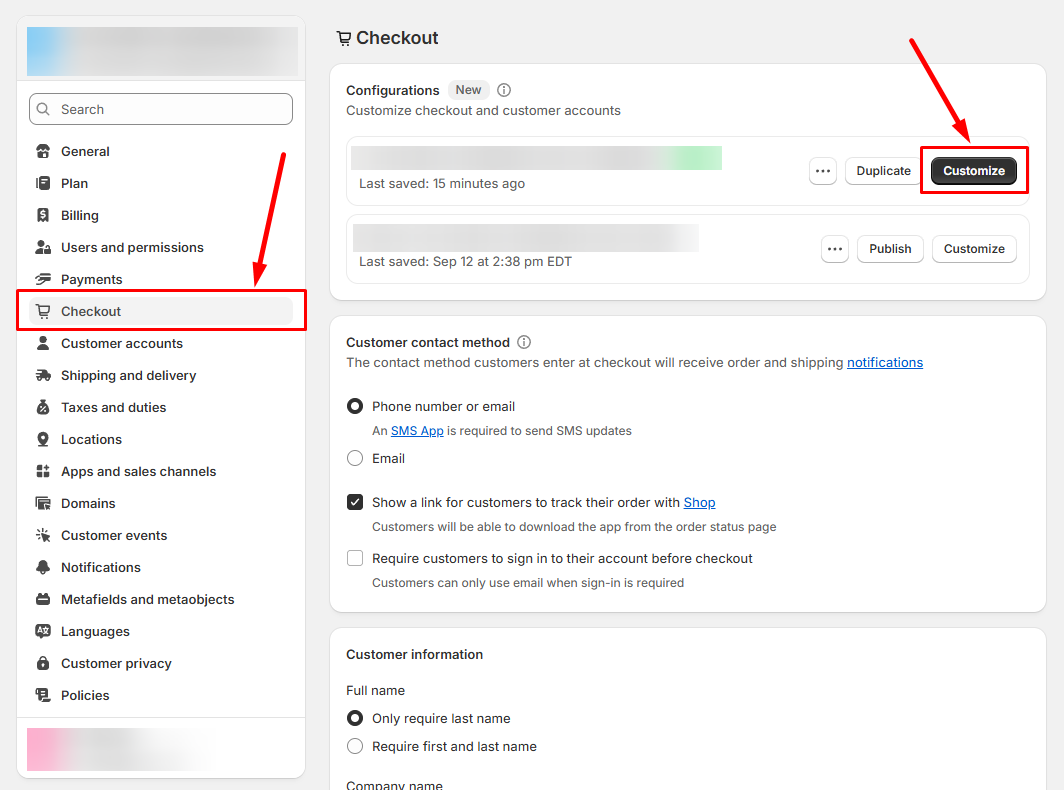Click the info icon beside Configurations

pos(504,90)
